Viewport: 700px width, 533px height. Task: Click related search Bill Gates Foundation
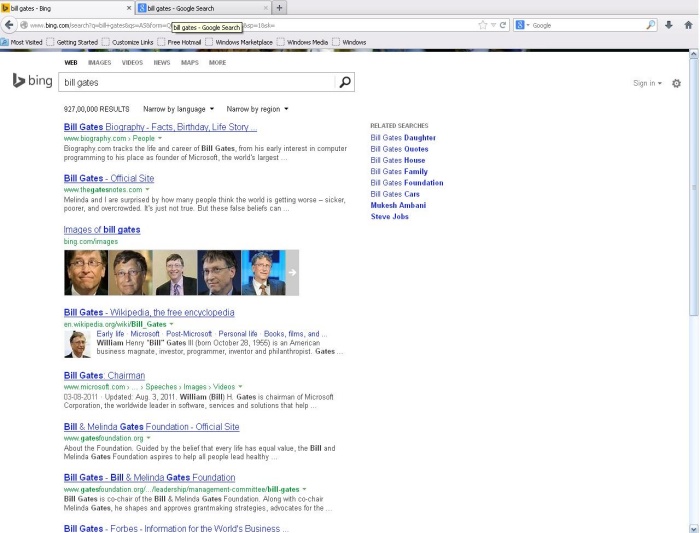tap(407, 183)
